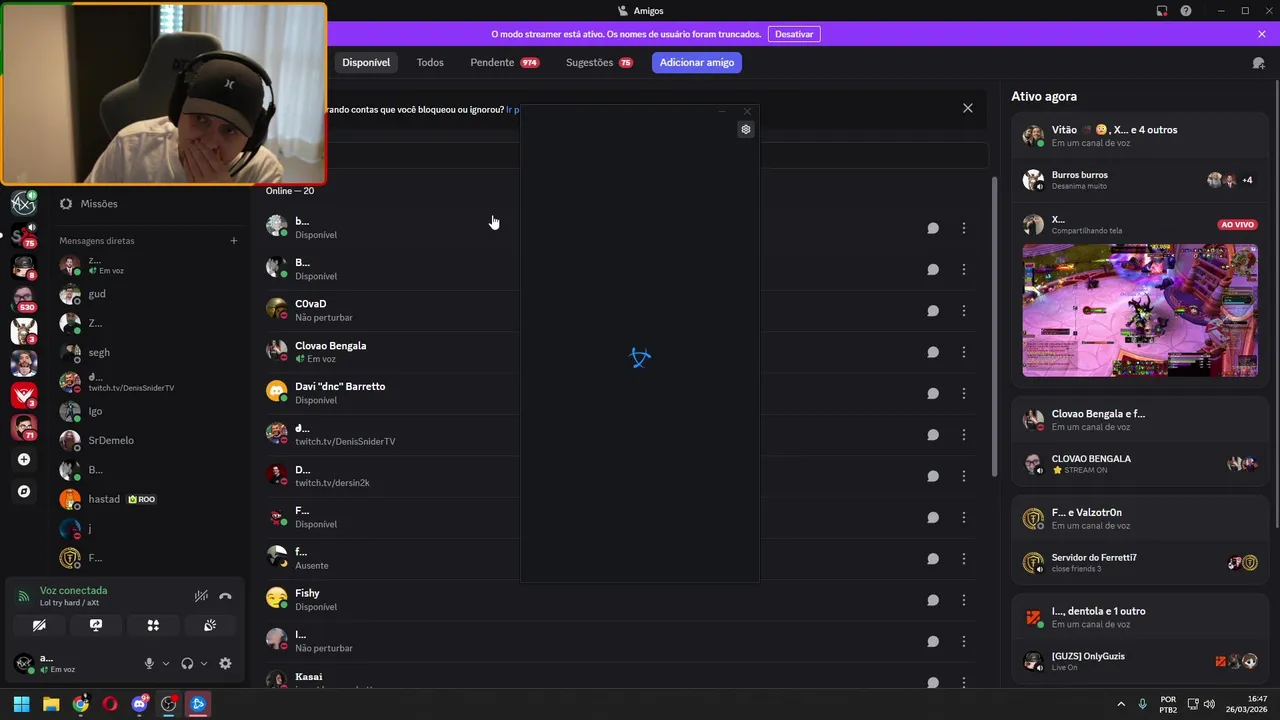Close the blocked accounts notice
This screenshot has width=1280, height=720.
[x=967, y=108]
